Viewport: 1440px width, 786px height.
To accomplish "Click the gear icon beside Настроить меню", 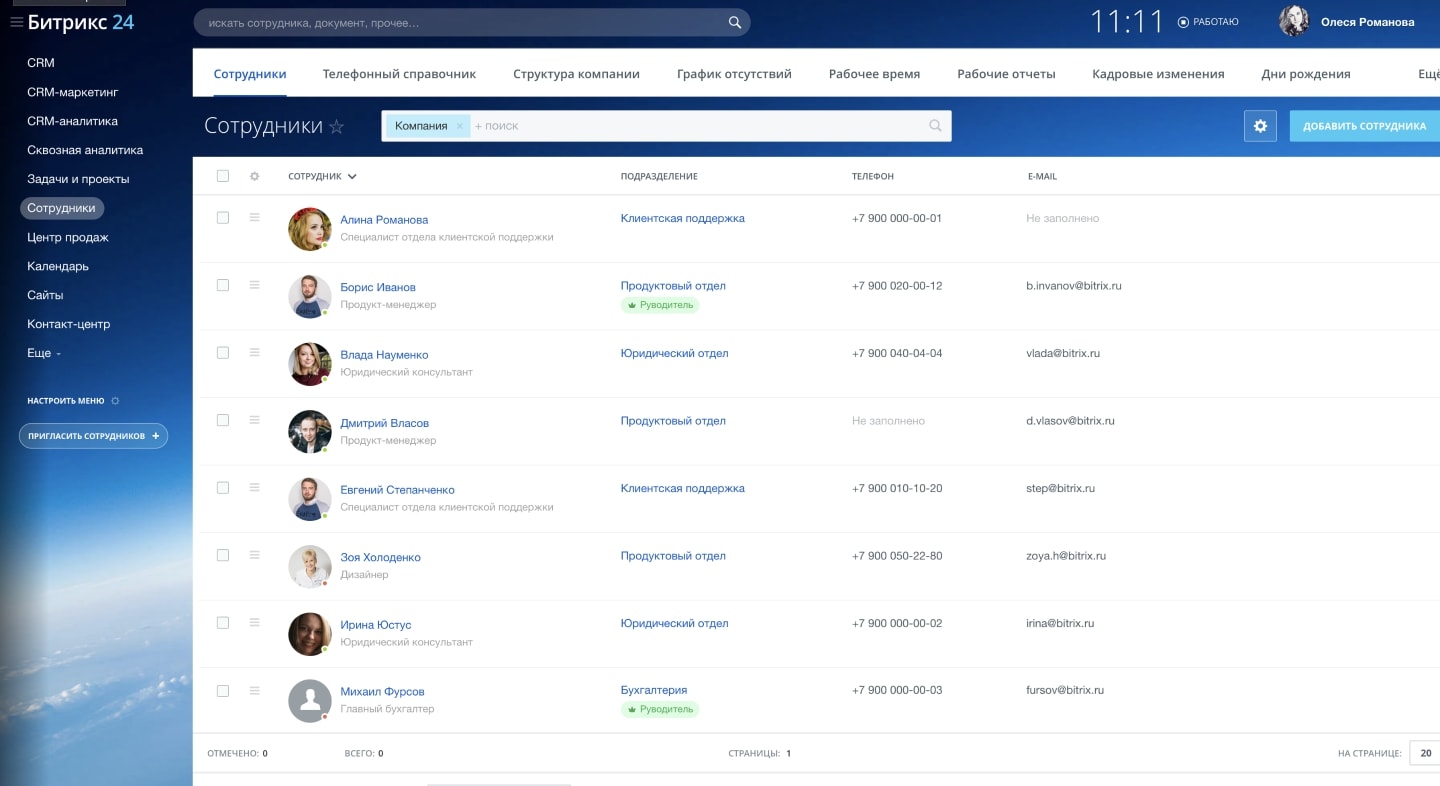I will click(x=115, y=401).
